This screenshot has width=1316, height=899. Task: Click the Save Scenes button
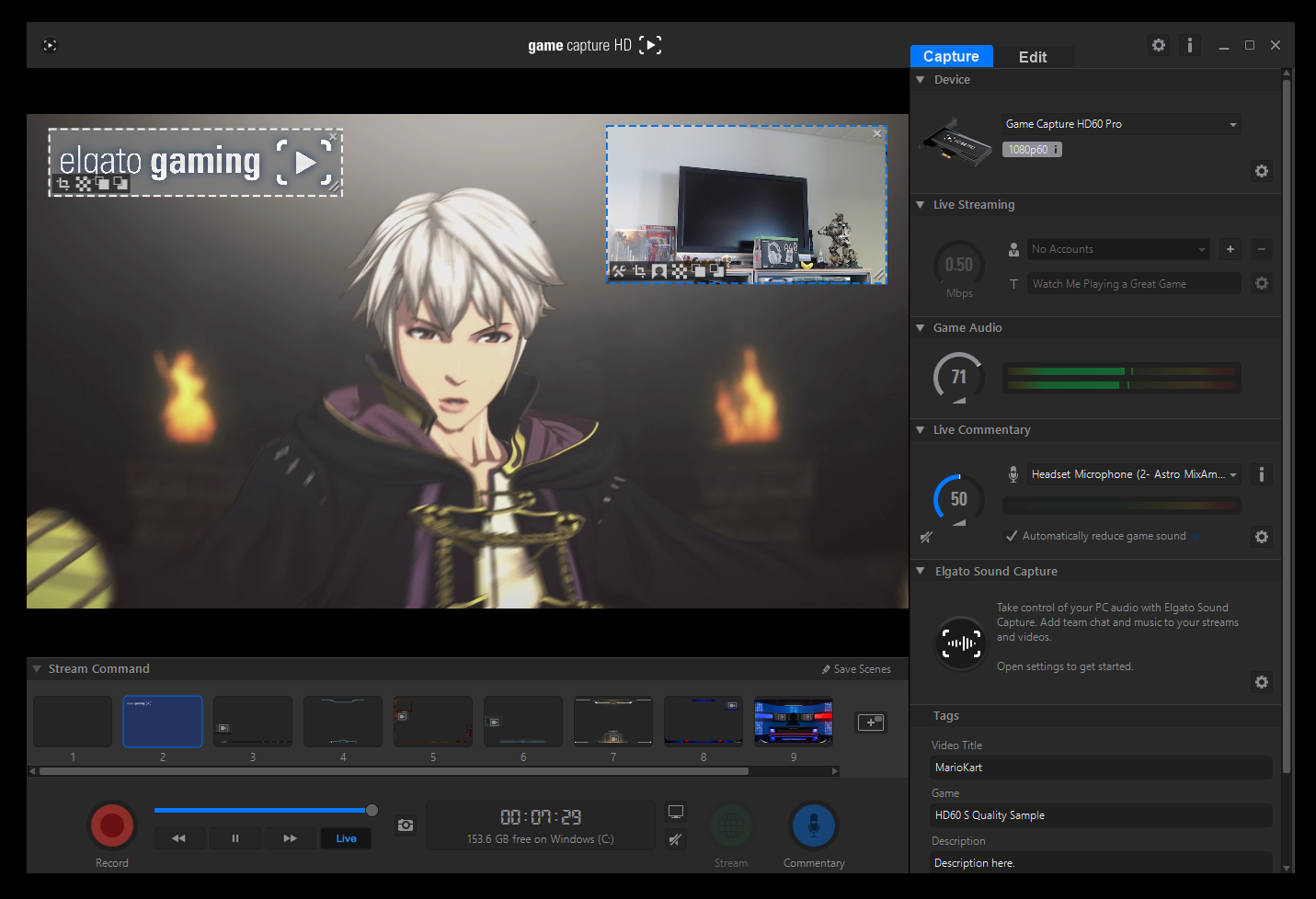pos(856,669)
